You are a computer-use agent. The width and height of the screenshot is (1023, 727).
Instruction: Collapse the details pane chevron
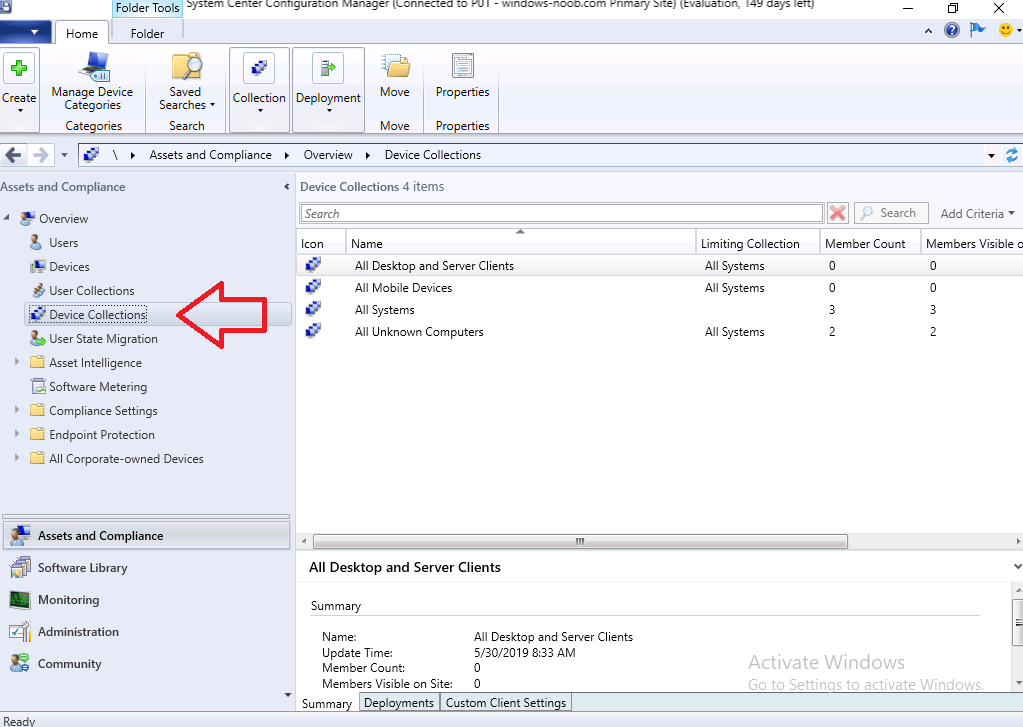[x=1016, y=567]
